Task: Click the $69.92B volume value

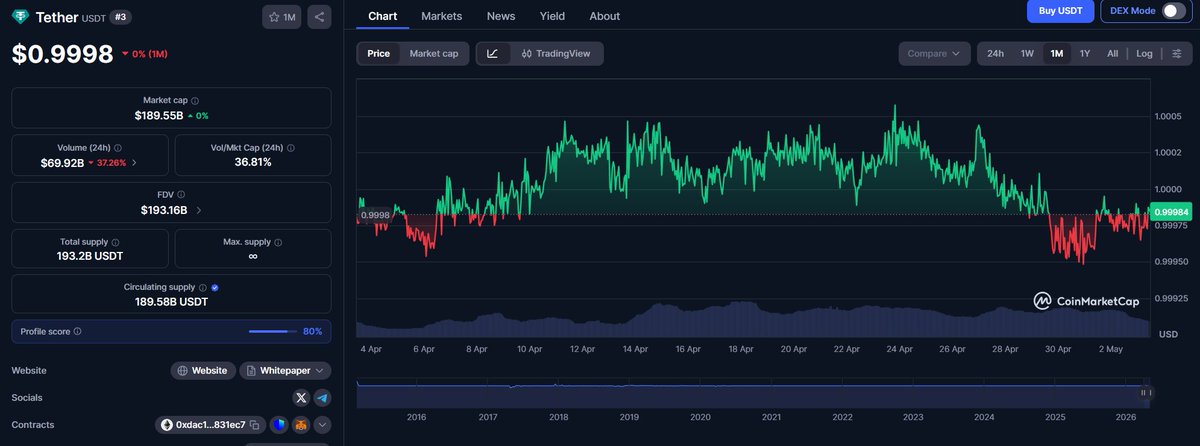Action: [62, 162]
